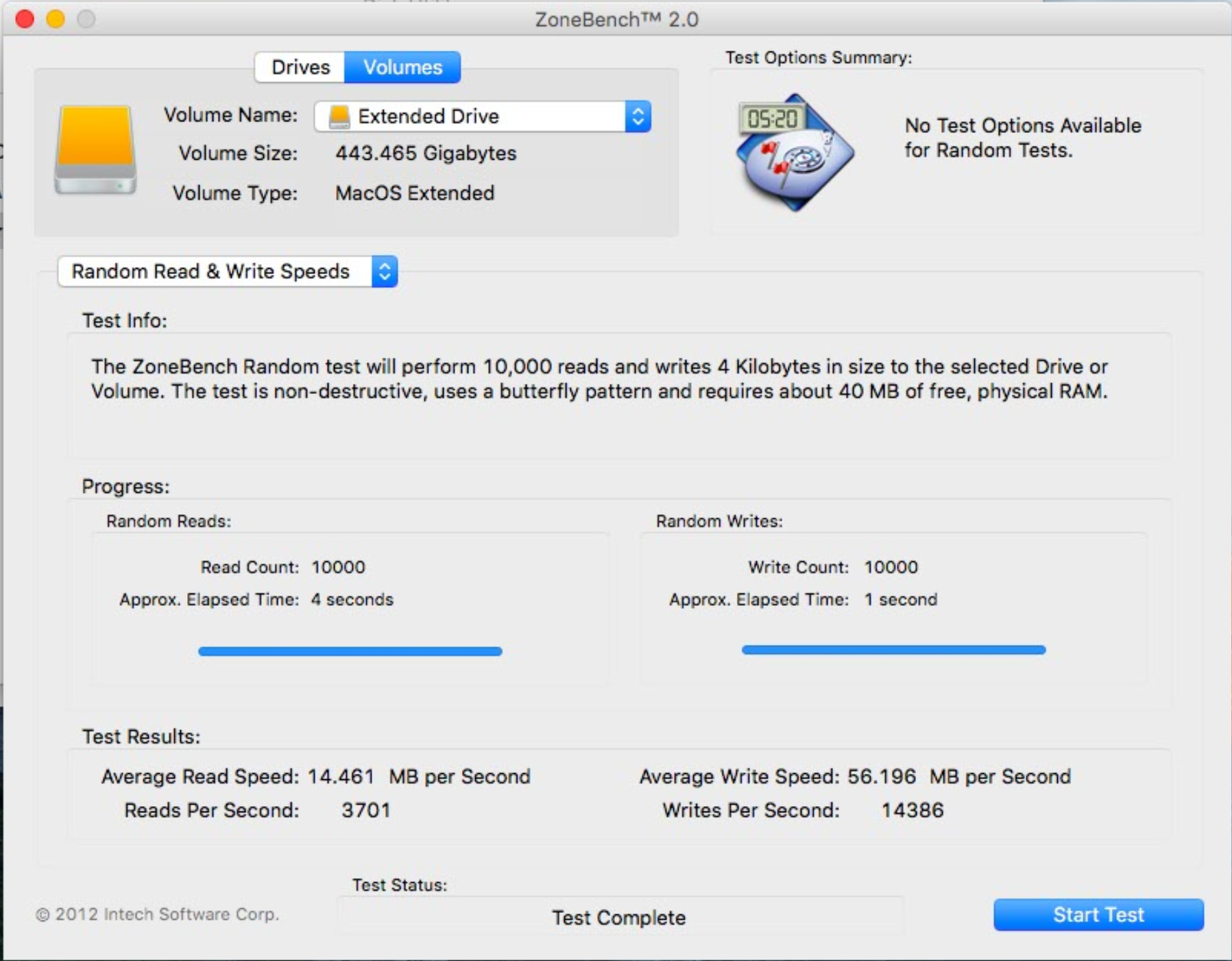Click the yellow drive volume icon
The image size is (1232, 961).
pos(95,150)
